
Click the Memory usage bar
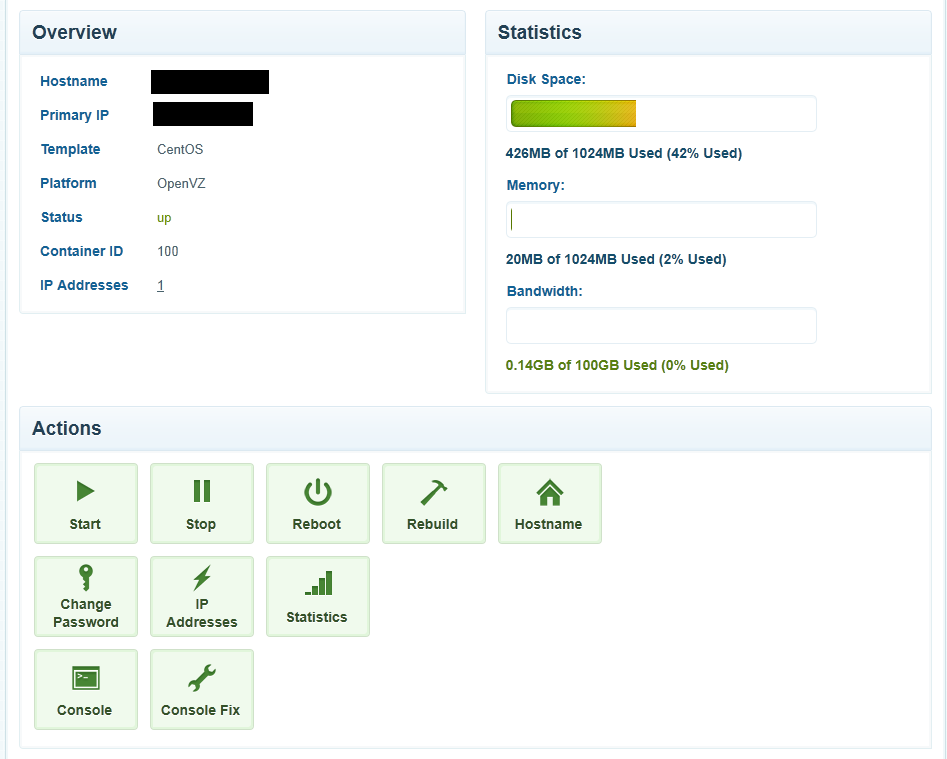pos(661,220)
